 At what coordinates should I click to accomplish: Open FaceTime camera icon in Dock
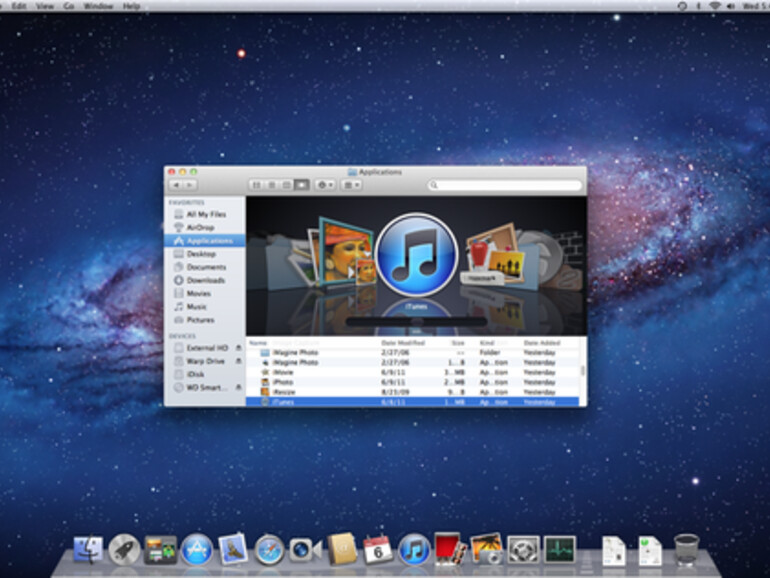pos(305,550)
